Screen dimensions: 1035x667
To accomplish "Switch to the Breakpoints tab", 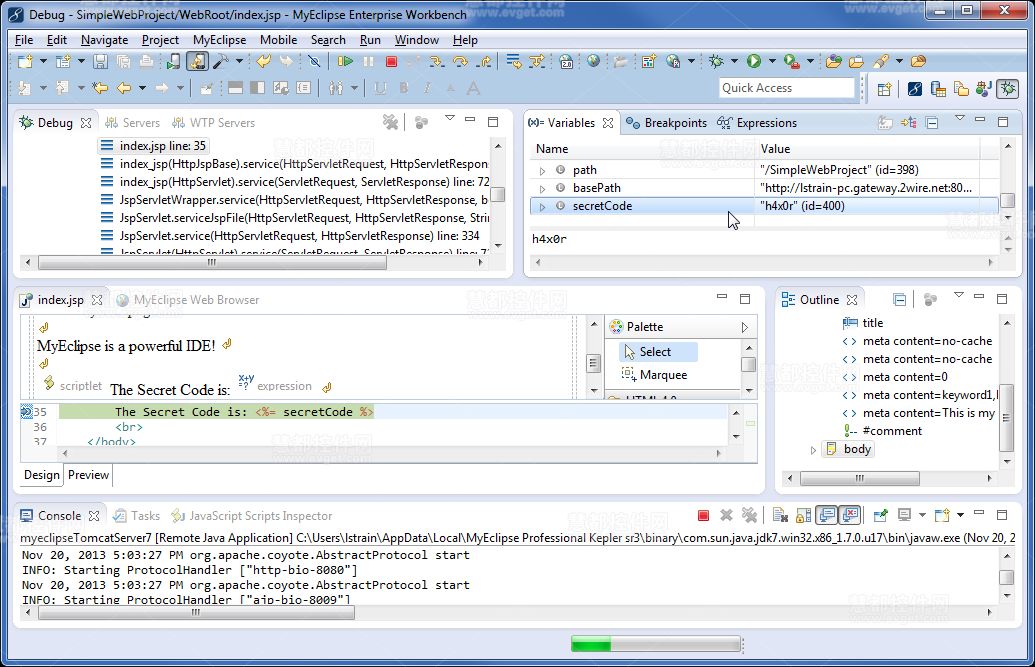I will tap(667, 123).
